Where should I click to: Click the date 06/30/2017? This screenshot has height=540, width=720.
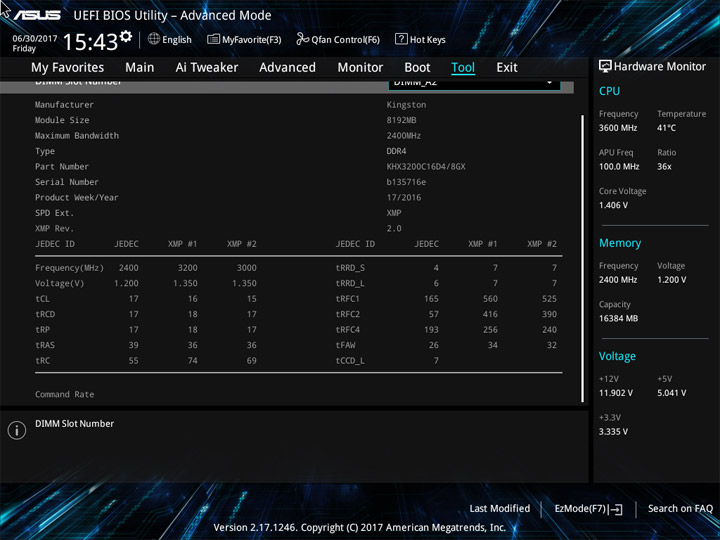35,39
